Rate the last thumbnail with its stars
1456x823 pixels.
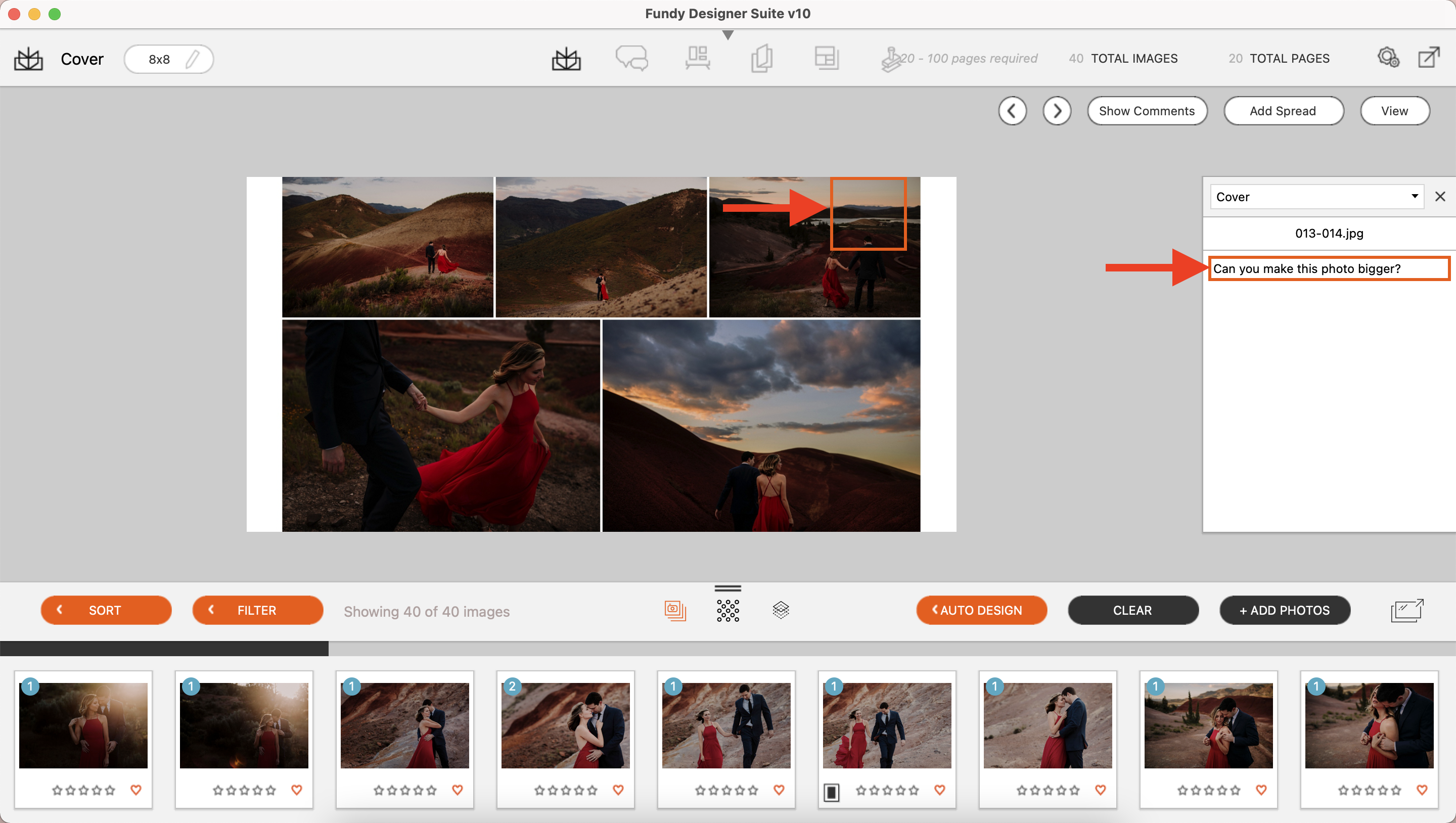[x=1370, y=790]
